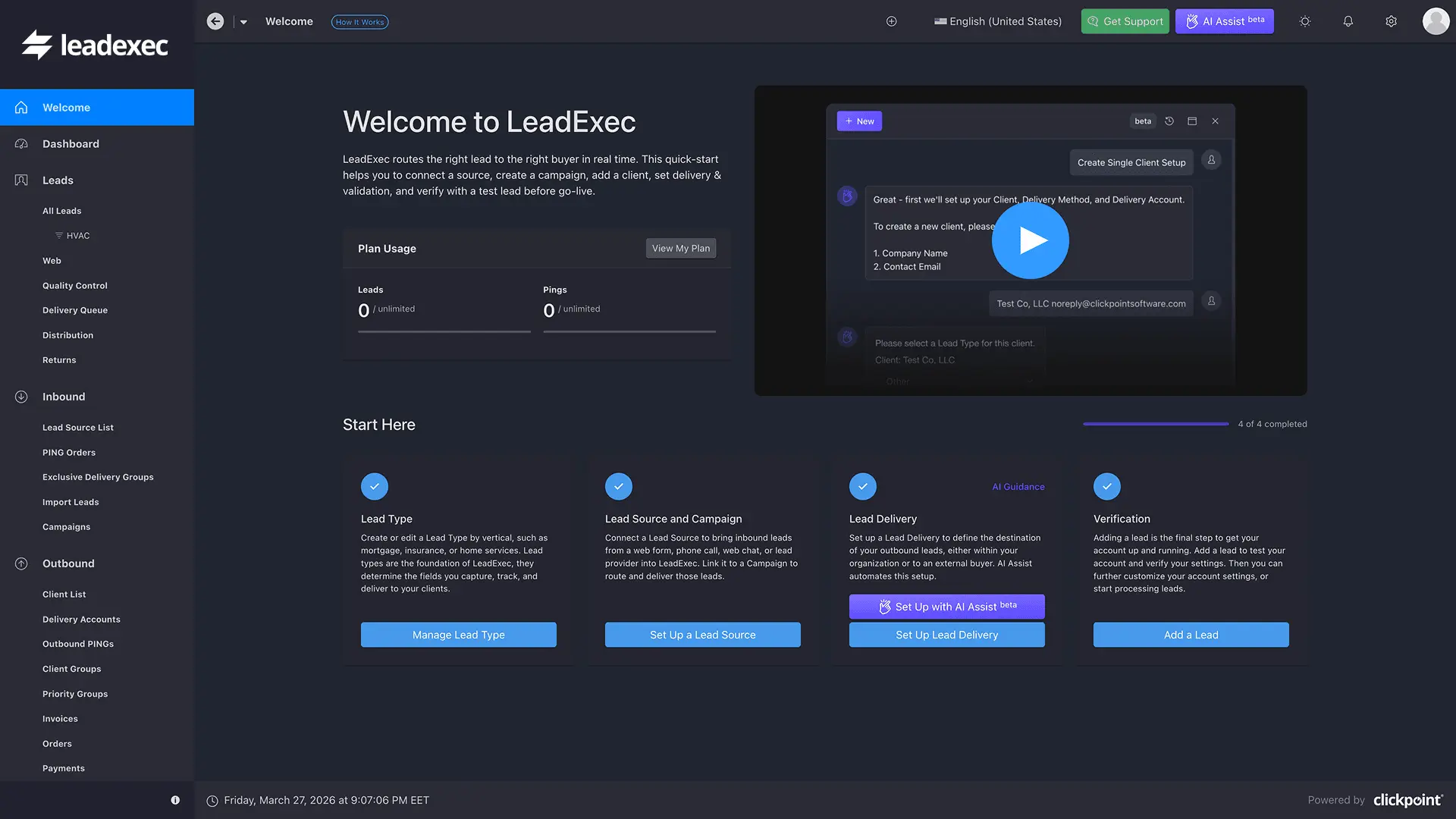
Task: Open Client Groups
Action: pos(72,669)
